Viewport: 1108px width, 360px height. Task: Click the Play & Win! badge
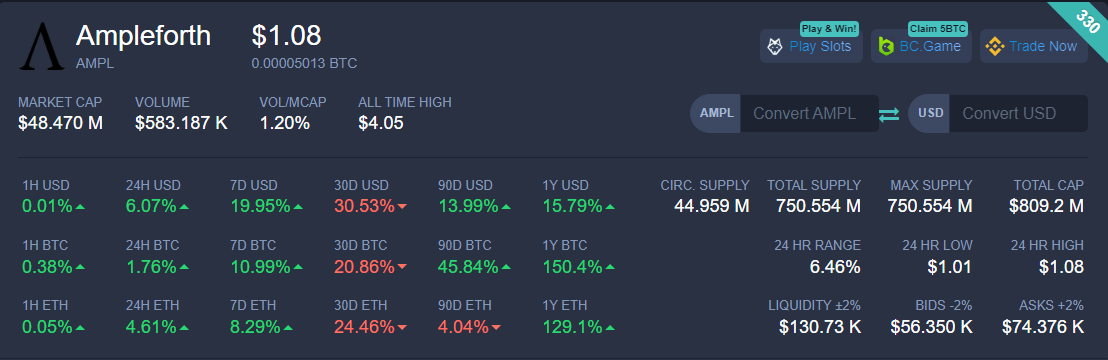pyautogui.click(x=830, y=29)
